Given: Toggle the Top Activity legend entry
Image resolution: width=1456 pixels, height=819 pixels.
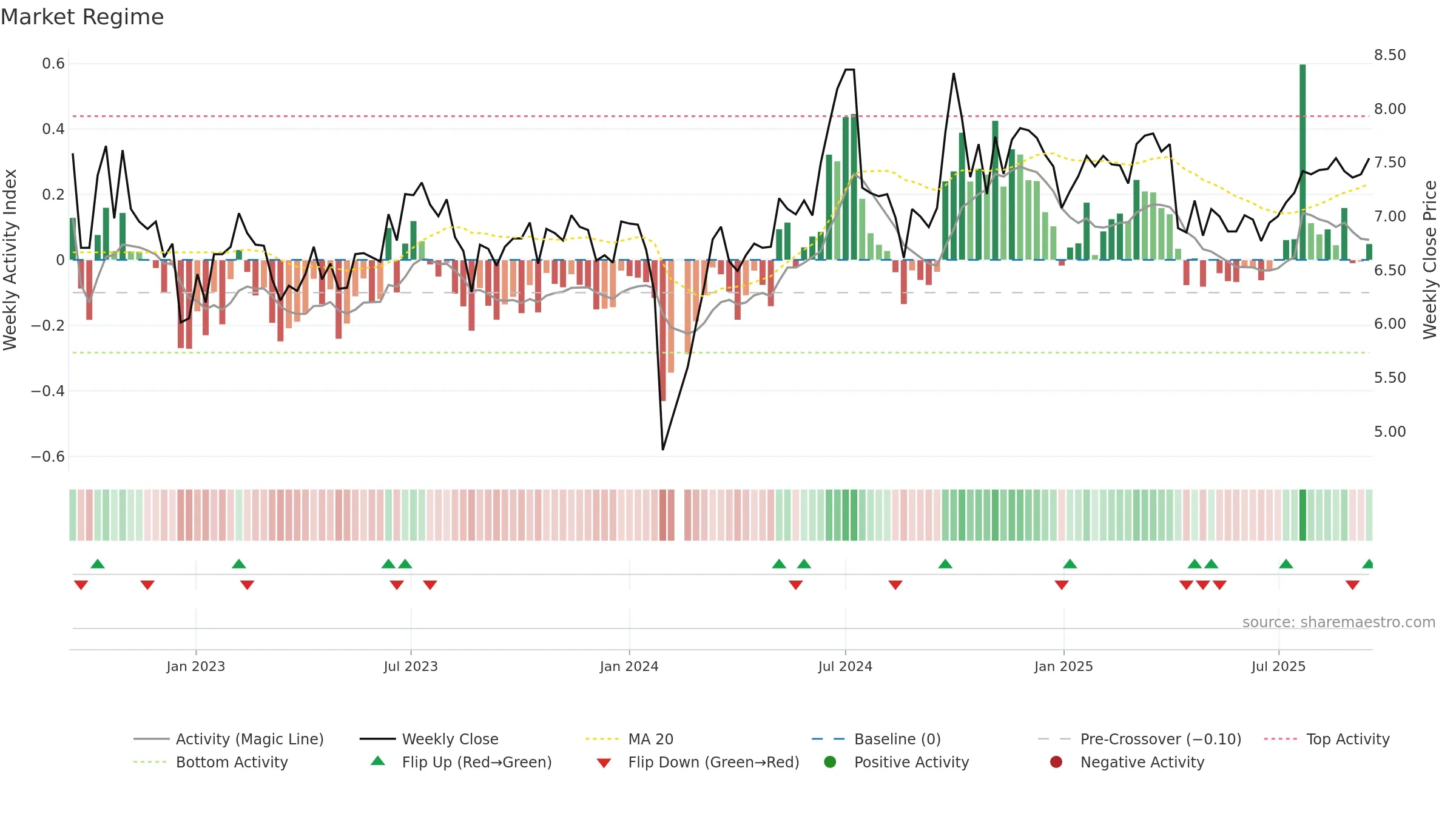Looking at the screenshot, I should [x=1326, y=739].
